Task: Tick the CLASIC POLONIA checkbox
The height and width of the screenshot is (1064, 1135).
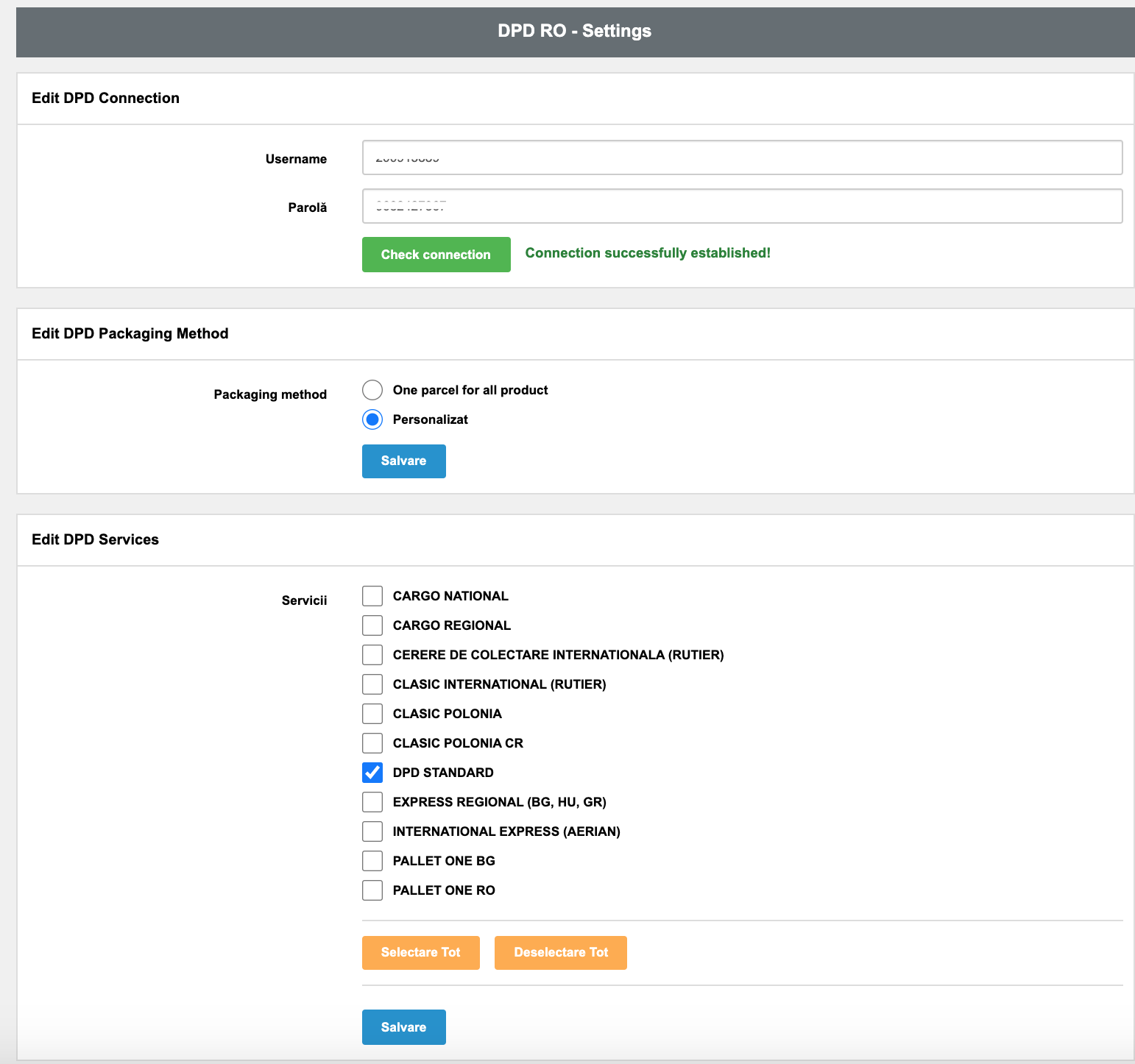Action: coord(372,714)
